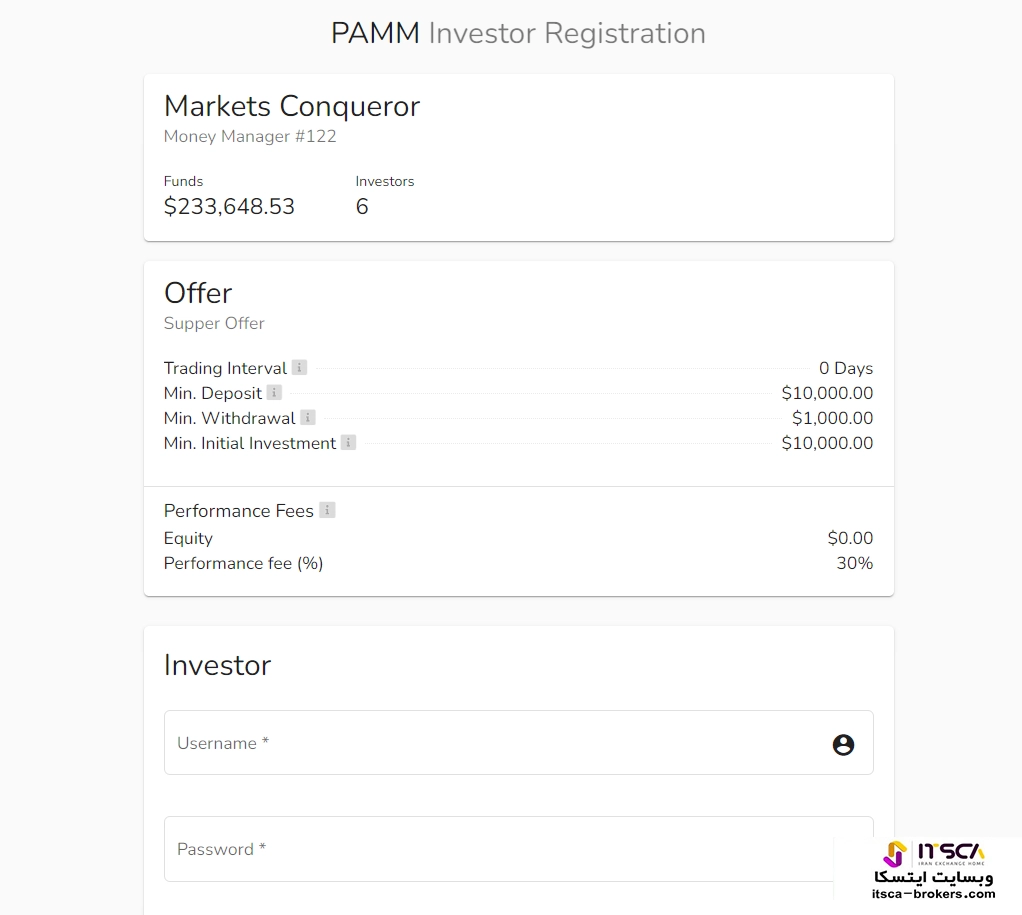1022x915 pixels.
Task: Click the 0 Days trading interval value
Action: [x=845, y=368]
